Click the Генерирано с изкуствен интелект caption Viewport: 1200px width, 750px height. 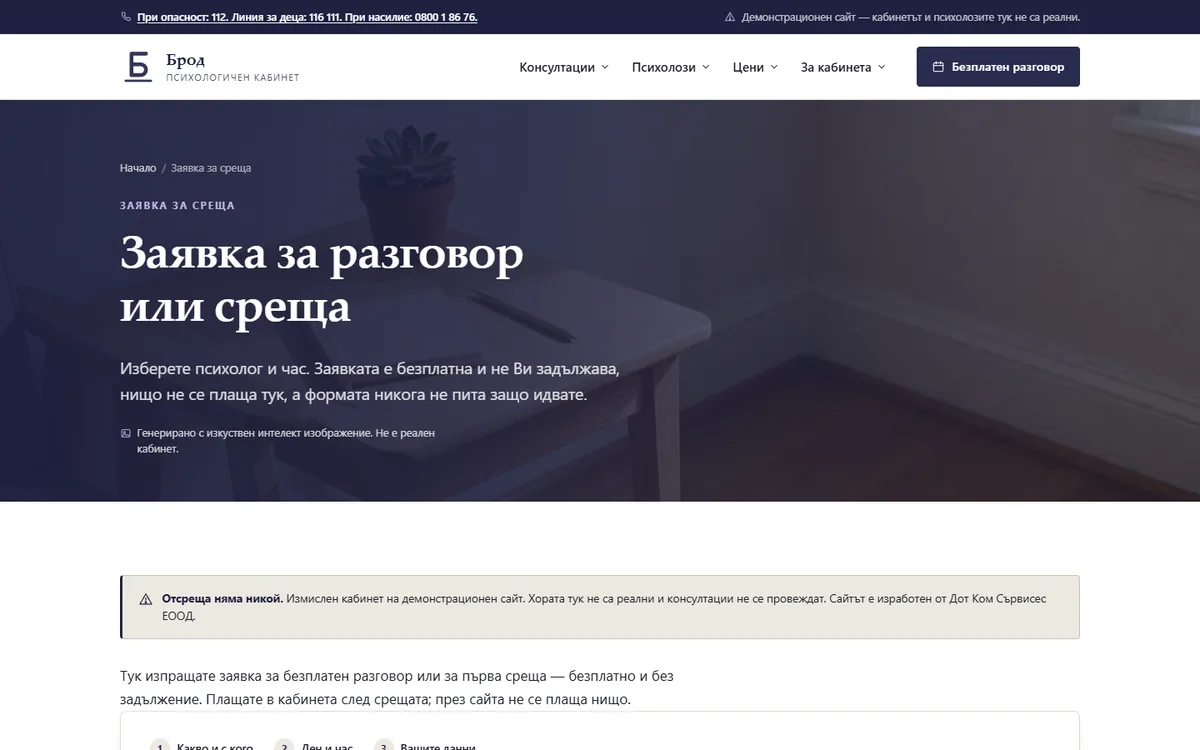click(286, 441)
